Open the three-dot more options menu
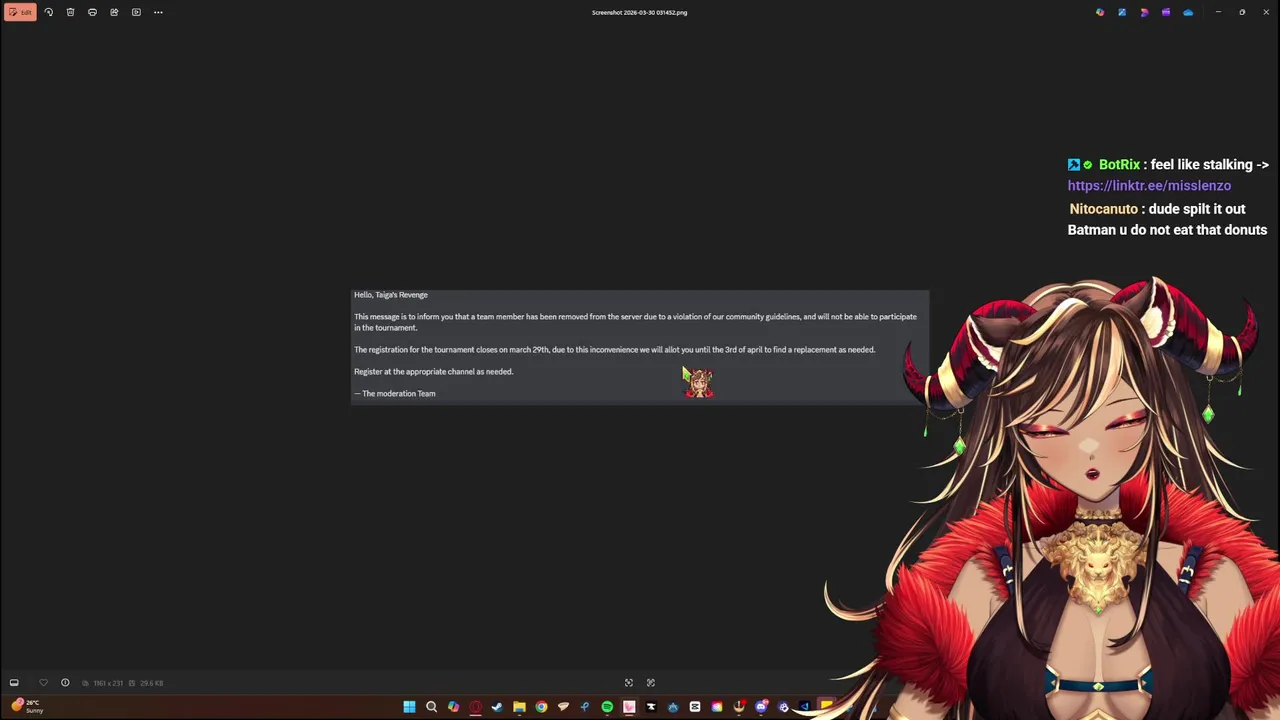Image resolution: width=1280 pixels, height=720 pixels. click(x=158, y=12)
